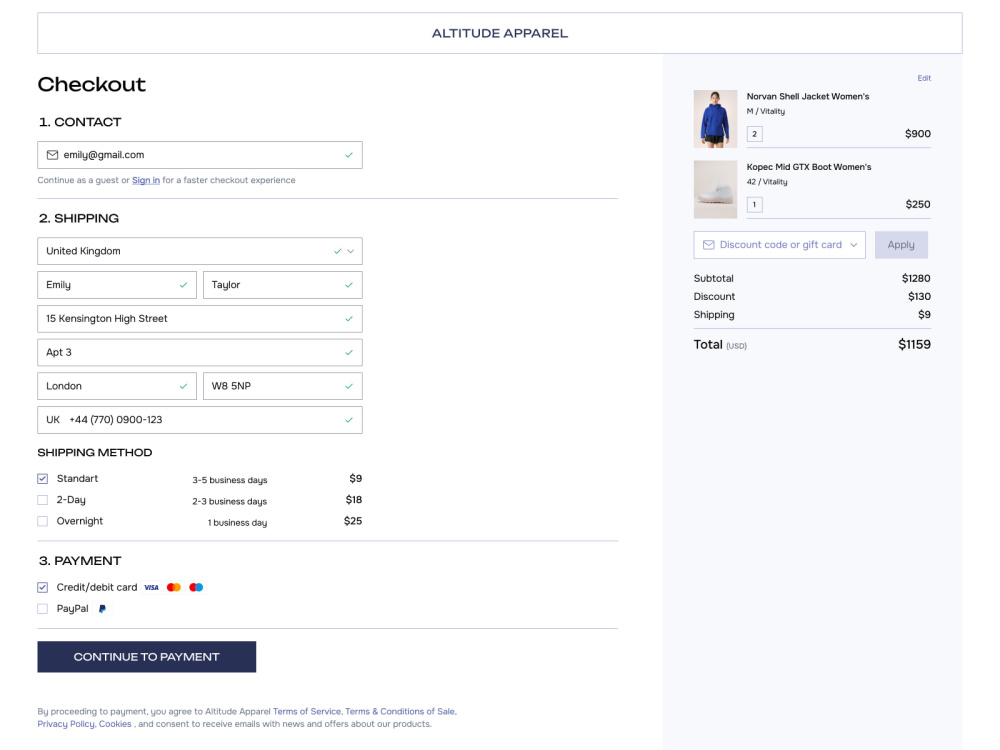Click the envelope icon in discount field
The height and width of the screenshot is (750, 1000).
click(x=709, y=245)
